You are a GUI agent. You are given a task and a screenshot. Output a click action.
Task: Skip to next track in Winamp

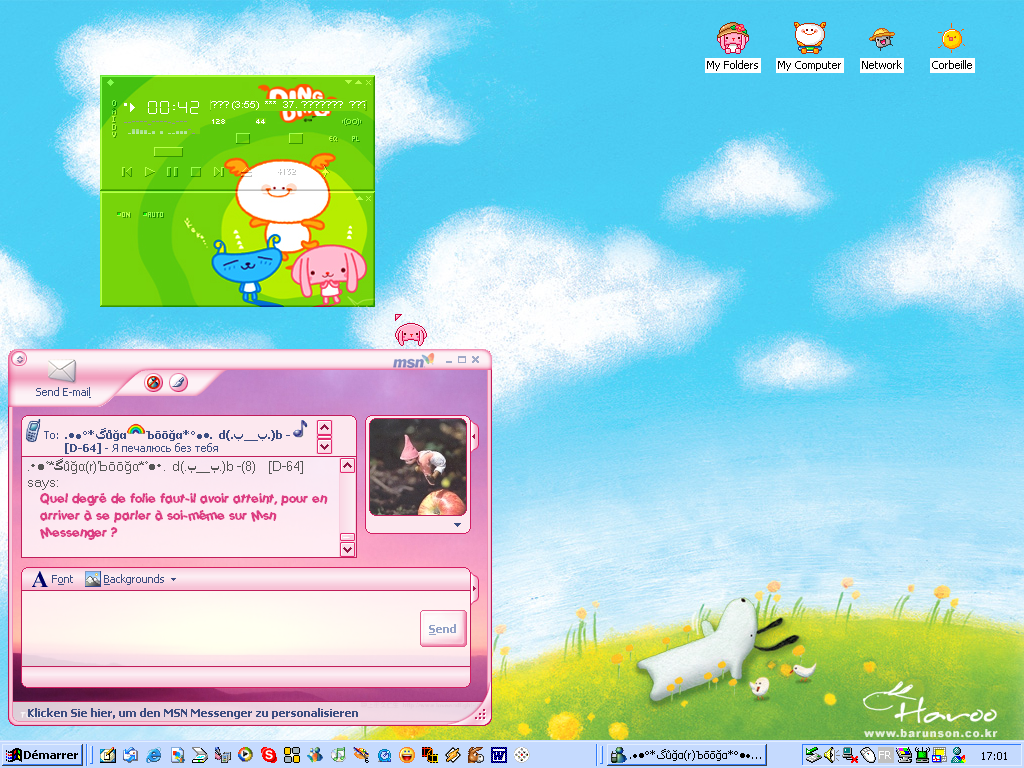218,172
